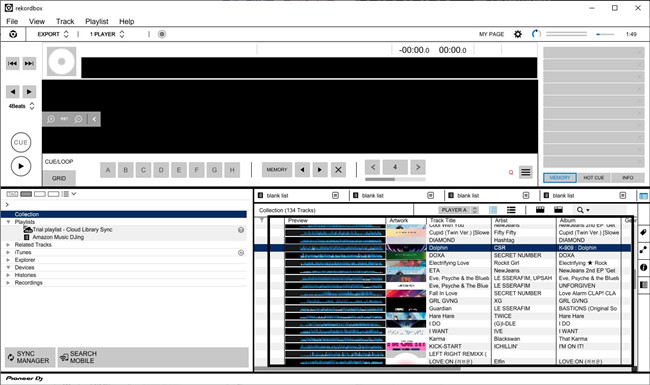The image size is (650, 385).
Task: Open the View menu
Action: (x=36, y=21)
